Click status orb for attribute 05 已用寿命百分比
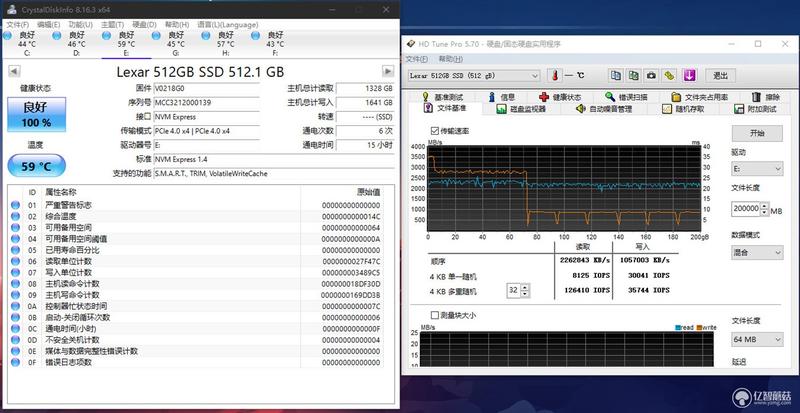The width and height of the screenshot is (800, 413). (15, 250)
